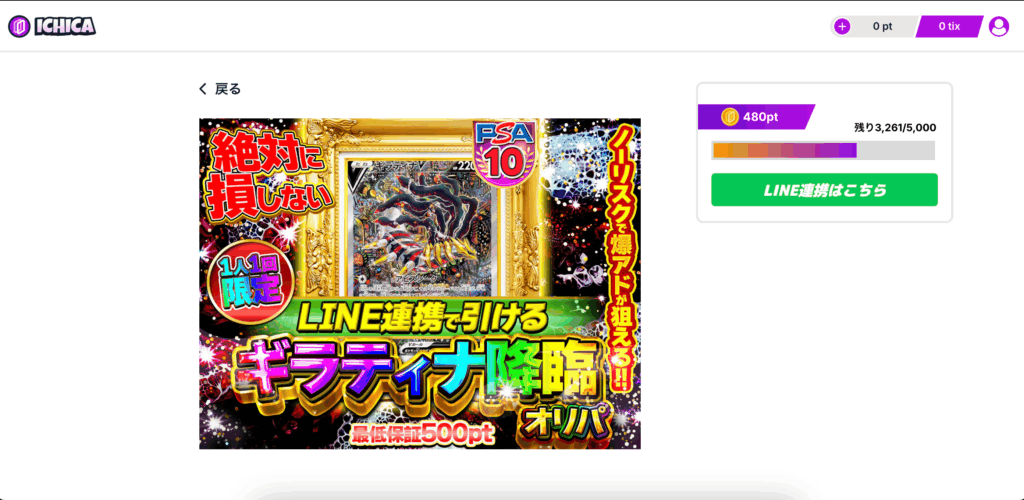Select the purple 480pt price badge
Image resolution: width=1024 pixels, height=500 pixels.
coord(756,117)
